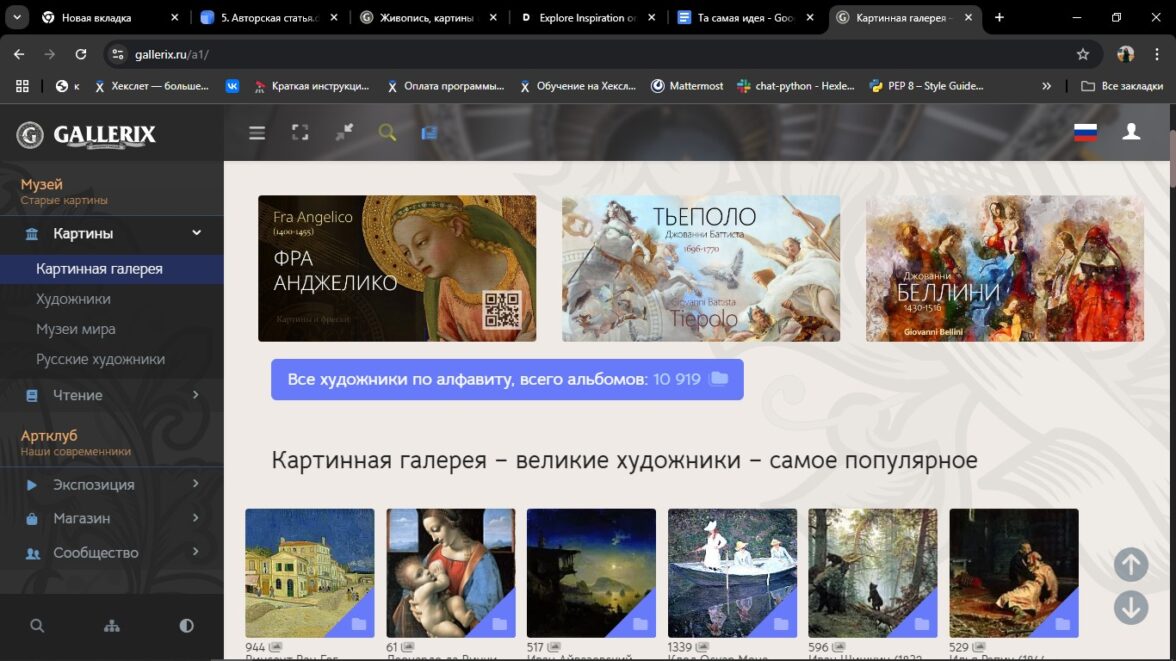The width and height of the screenshot is (1176, 661).
Task: Open the Fra Angelico banner
Action: pos(397,268)
